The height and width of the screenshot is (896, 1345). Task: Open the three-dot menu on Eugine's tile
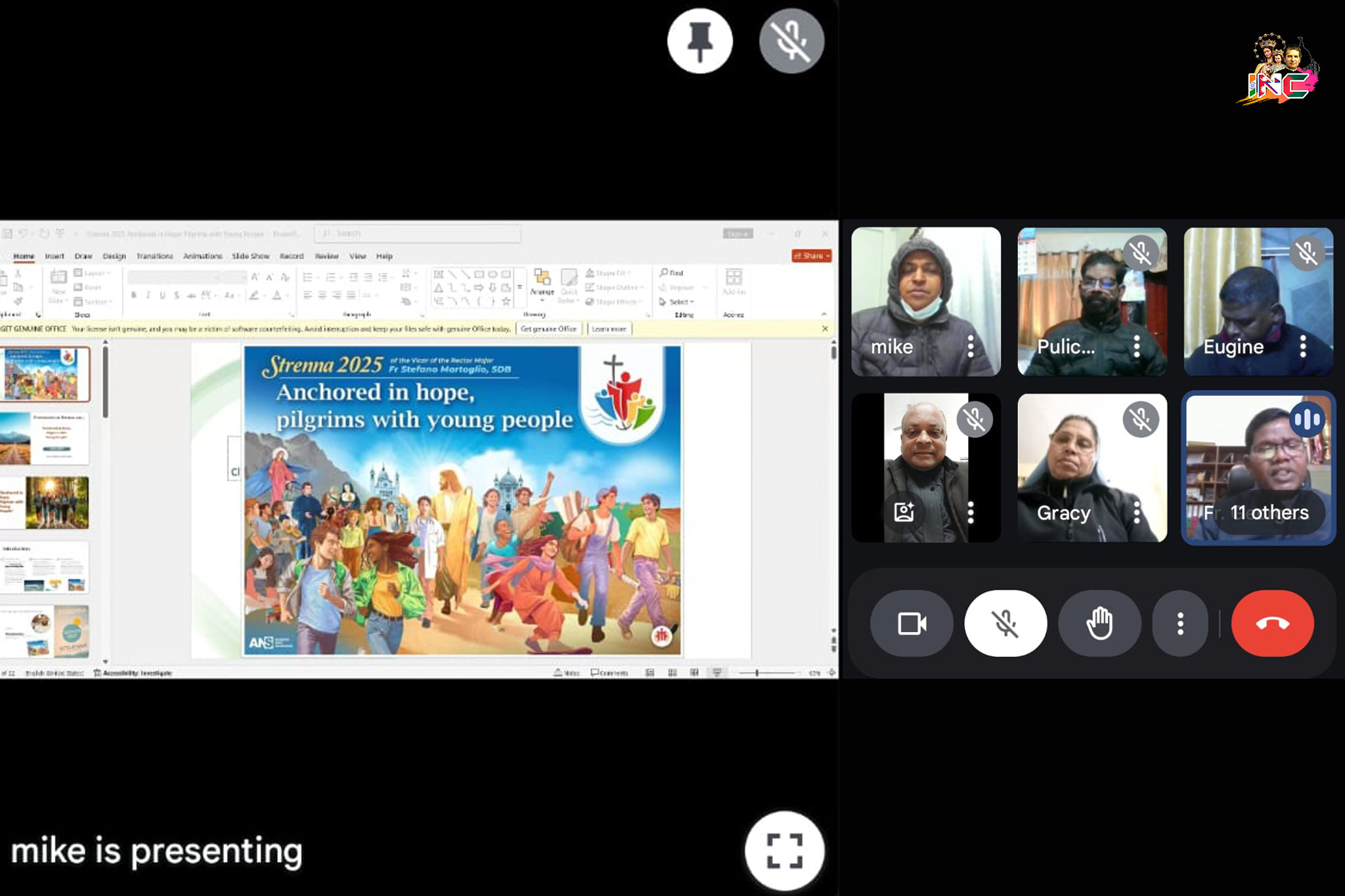[x=1303, y=346]
